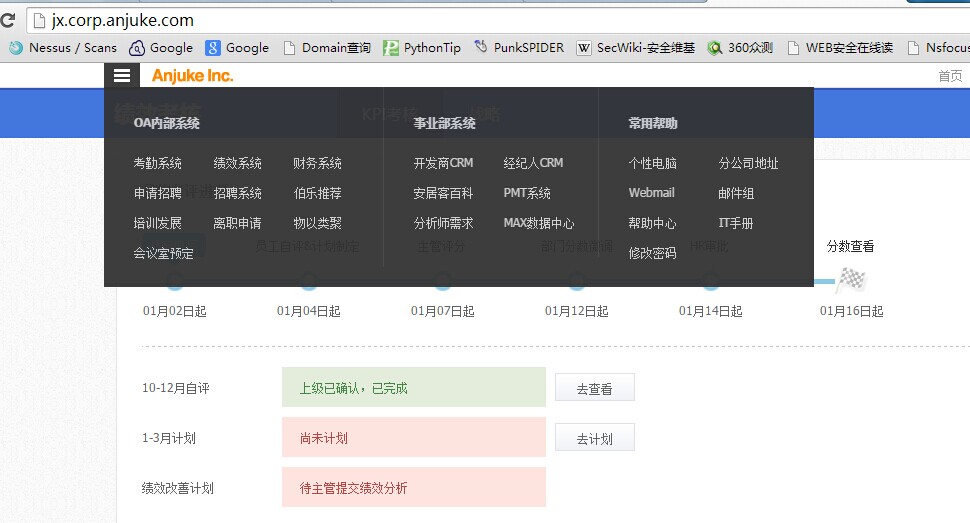The height and width of the screenshot is (523, 970).
Task: Open the Domain查询 bookmark
Action: coord(327,48)
